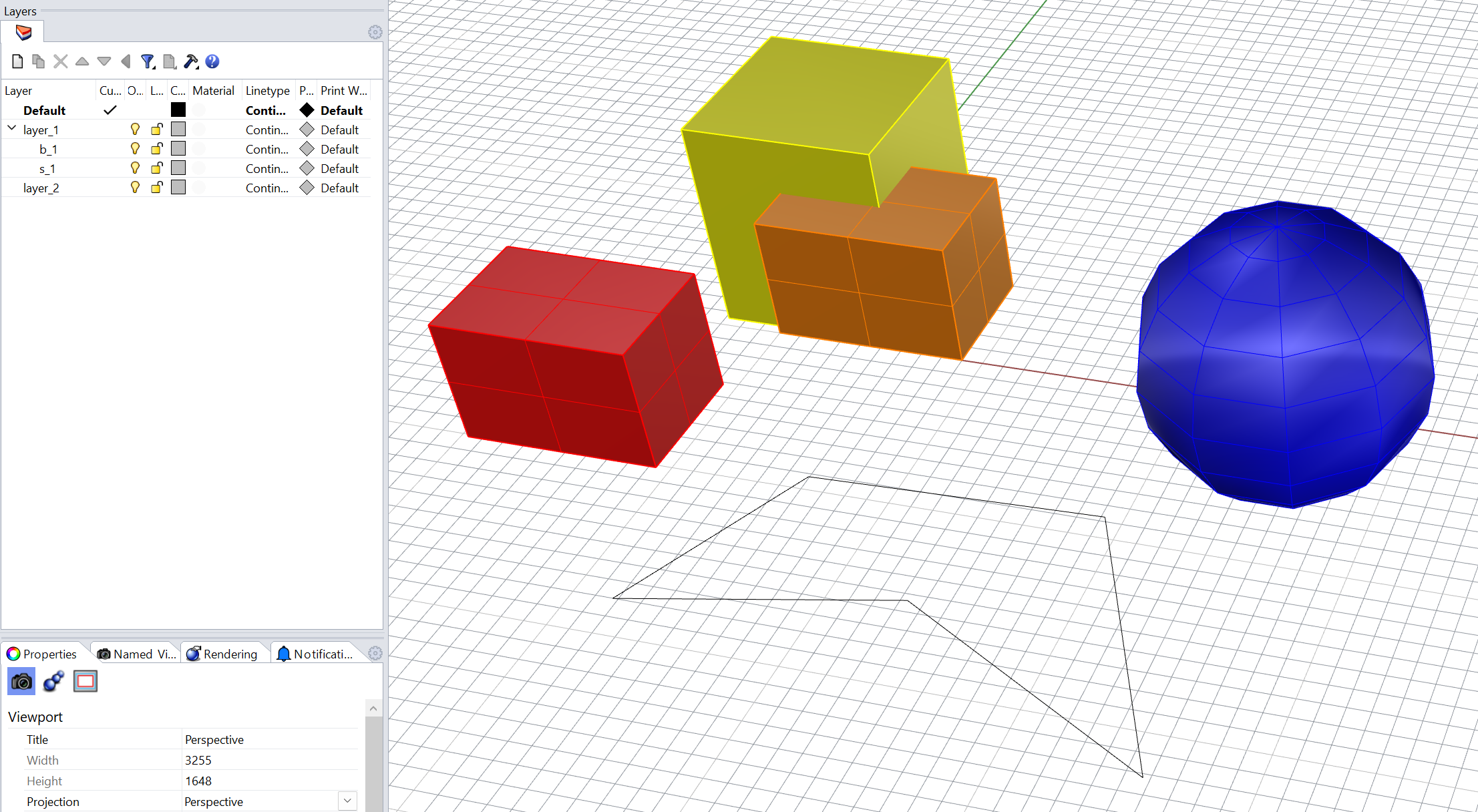Viewport: 1478px width, 812px height.
Task: Select the red rectangle properties icon
Action: coord(85,682)
